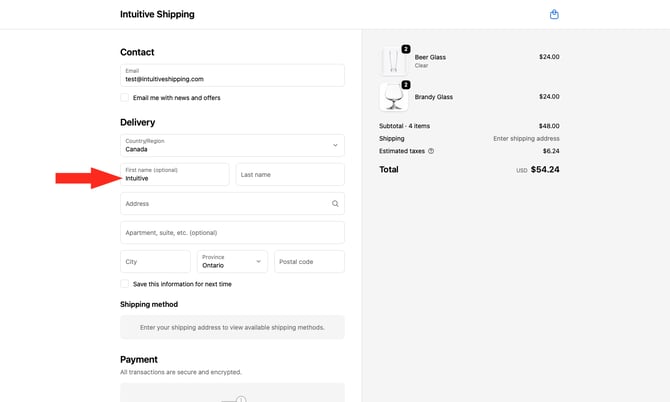Click the Beer Glass quantity badge
Image resolution: width=670 pixels, height=402 pixels.
pos(406,49)
